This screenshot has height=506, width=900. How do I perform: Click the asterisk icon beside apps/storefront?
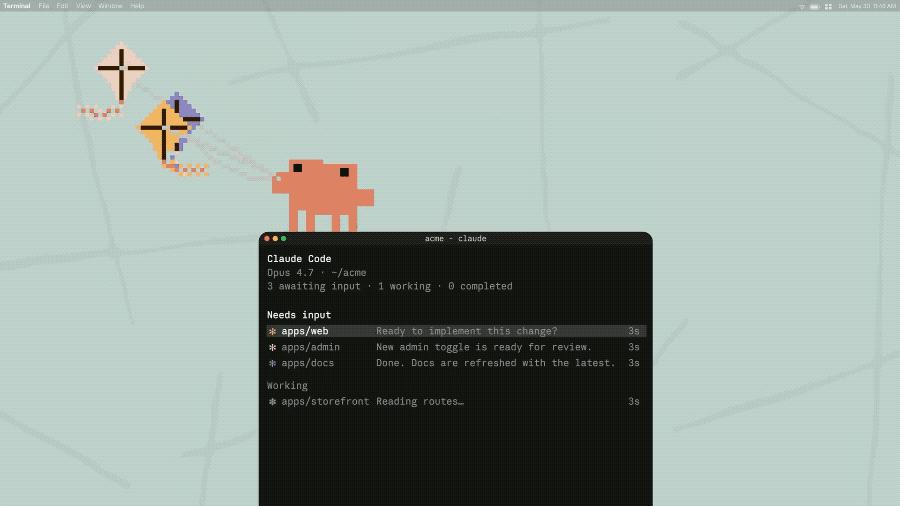[x=273, y=402]
